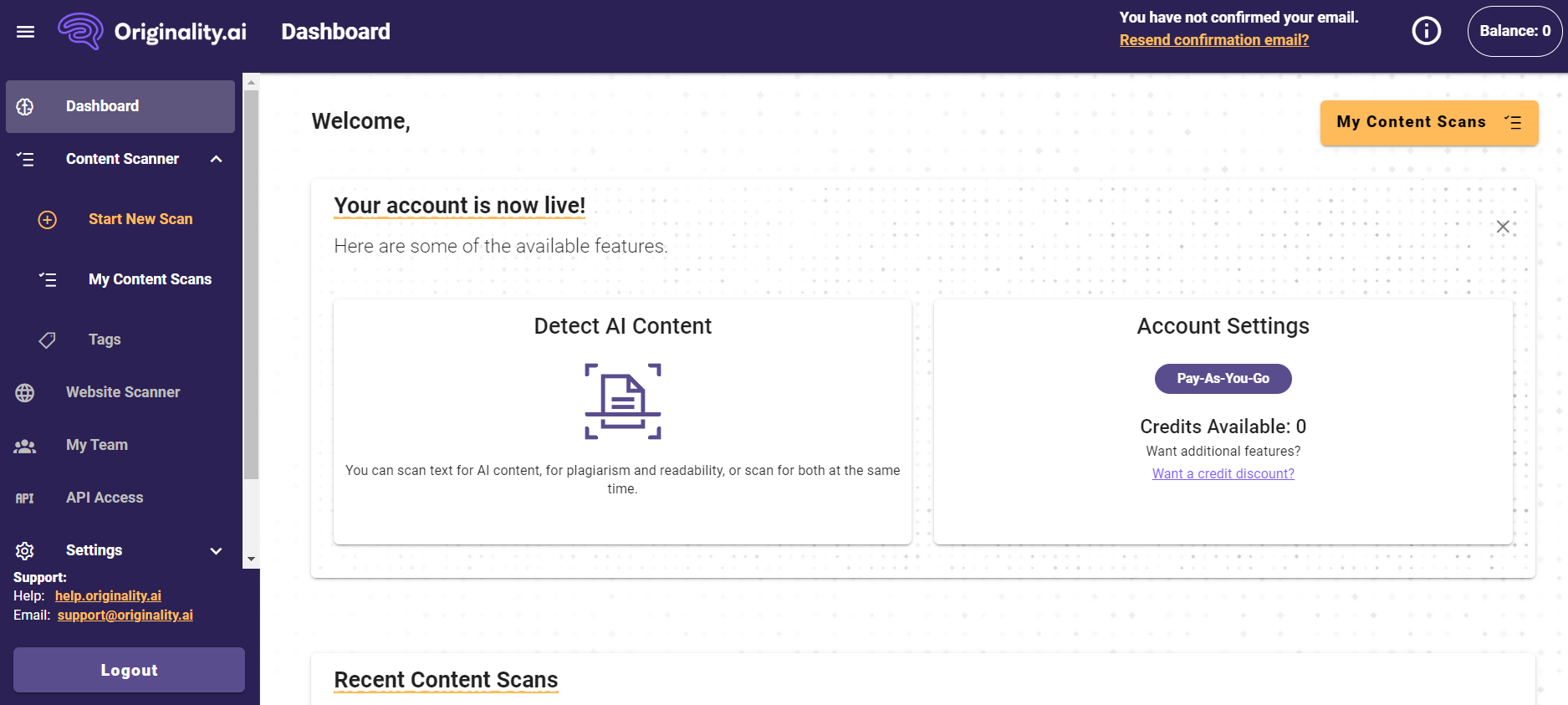Click the Logout button
This screenshot has height=705, width=1568.
click(x=129, y=670)
